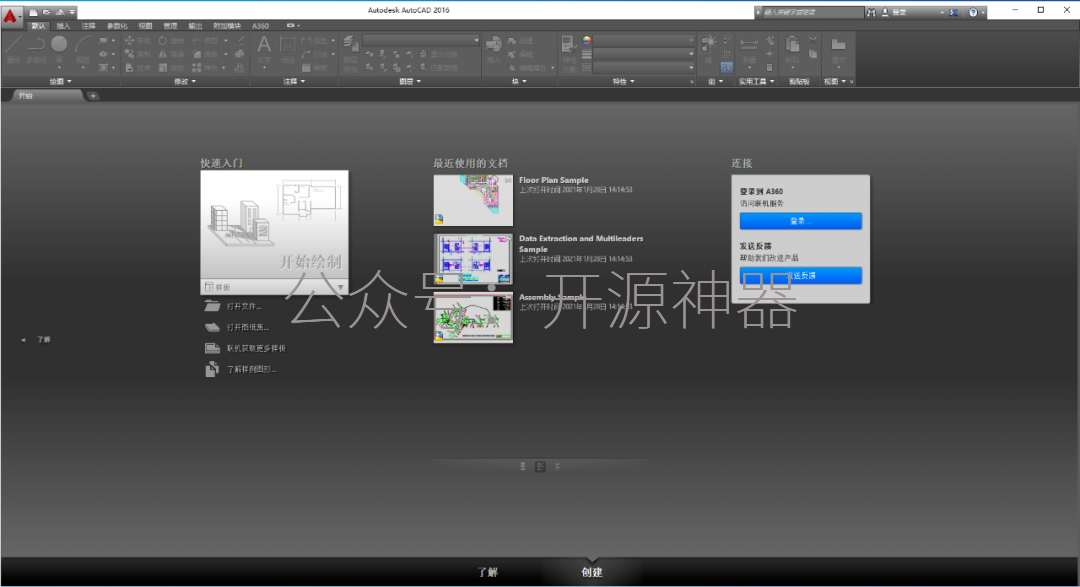The image size is (1080, 587).
Task: Open the 参数化 (Parametric) ribbon tab
Action: tap(117, 26)
